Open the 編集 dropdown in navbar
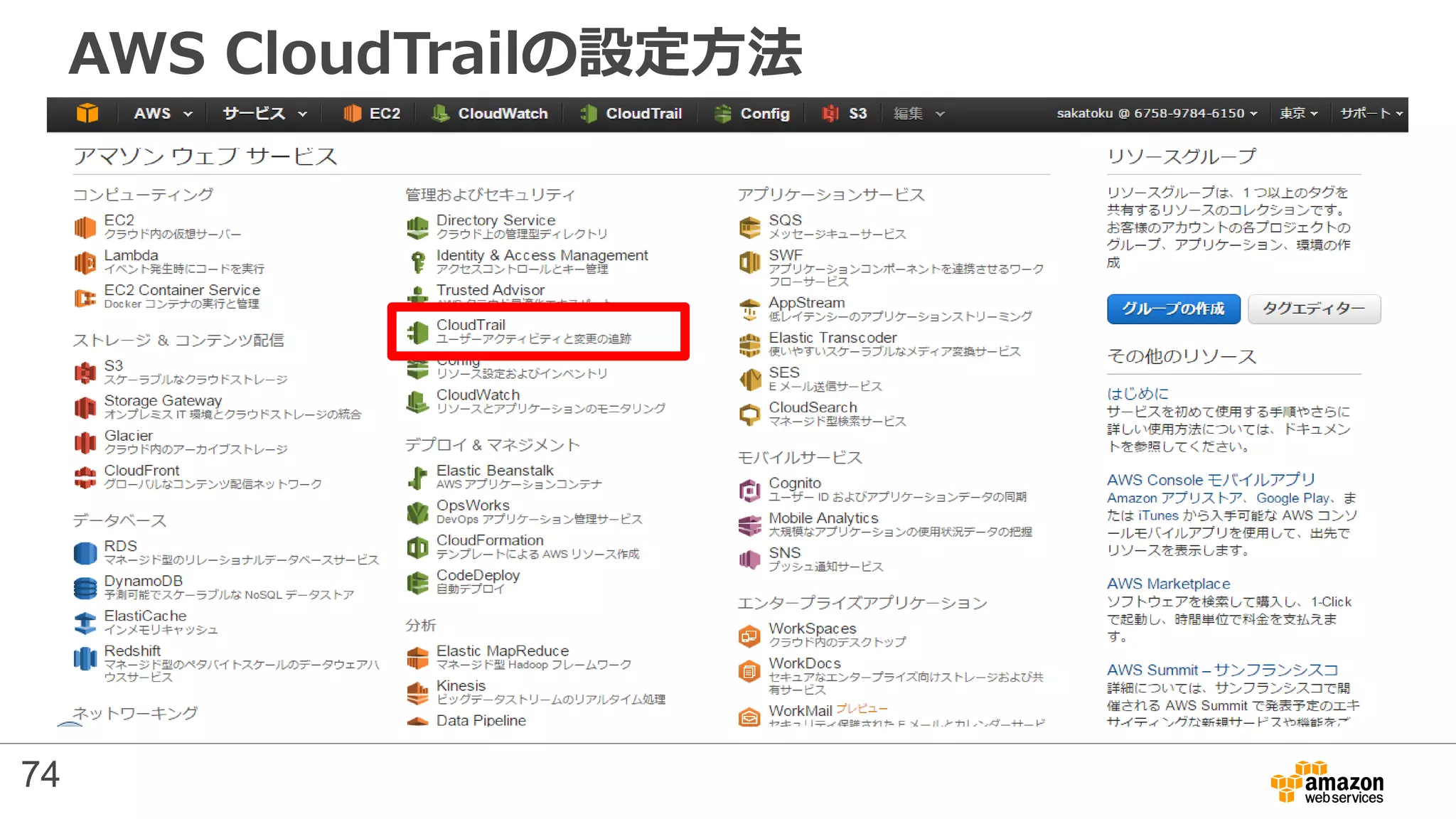 click(919, 114)
